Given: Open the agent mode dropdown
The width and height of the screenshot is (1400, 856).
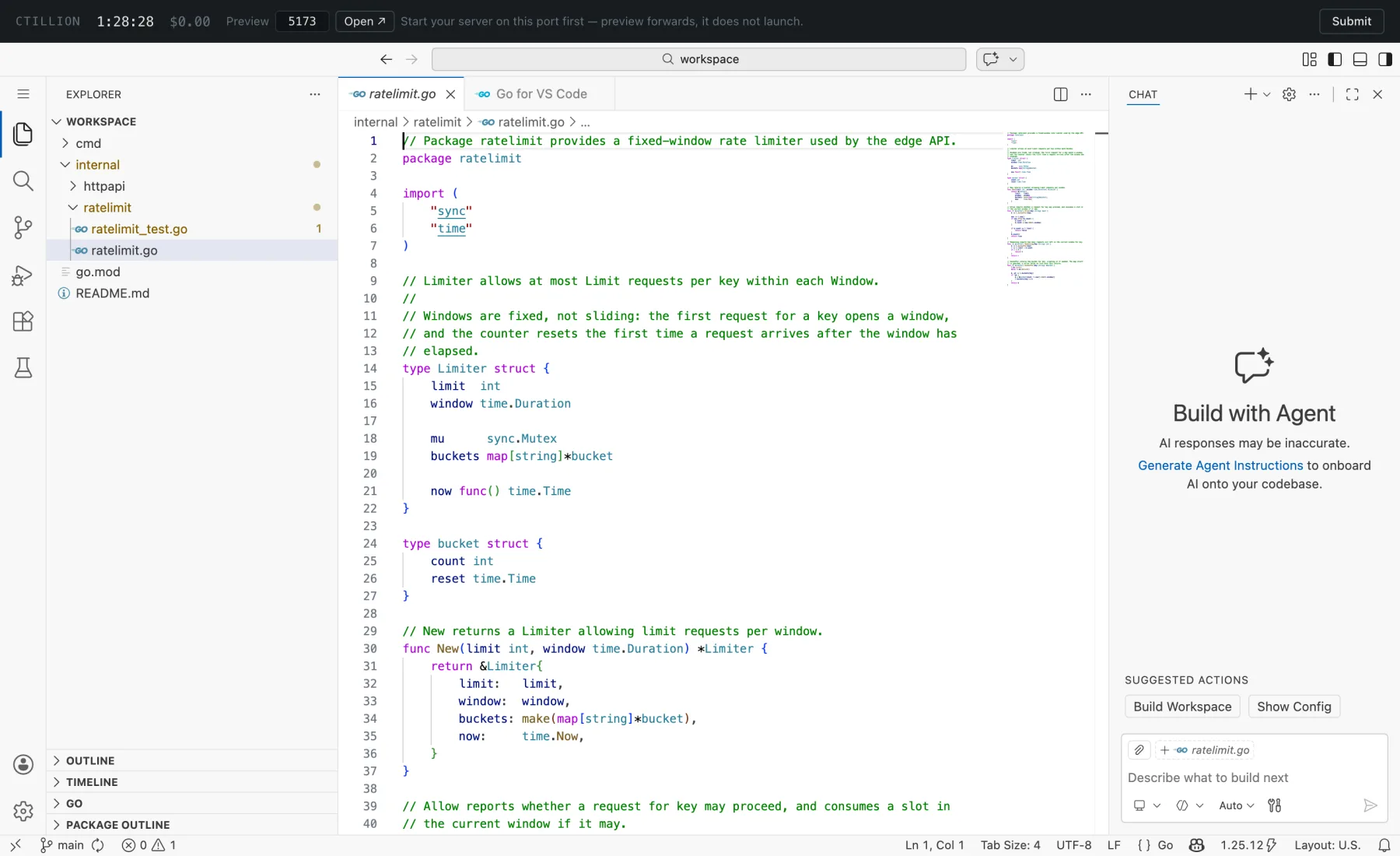Looking at the screenshot, I should (1189, 805).
